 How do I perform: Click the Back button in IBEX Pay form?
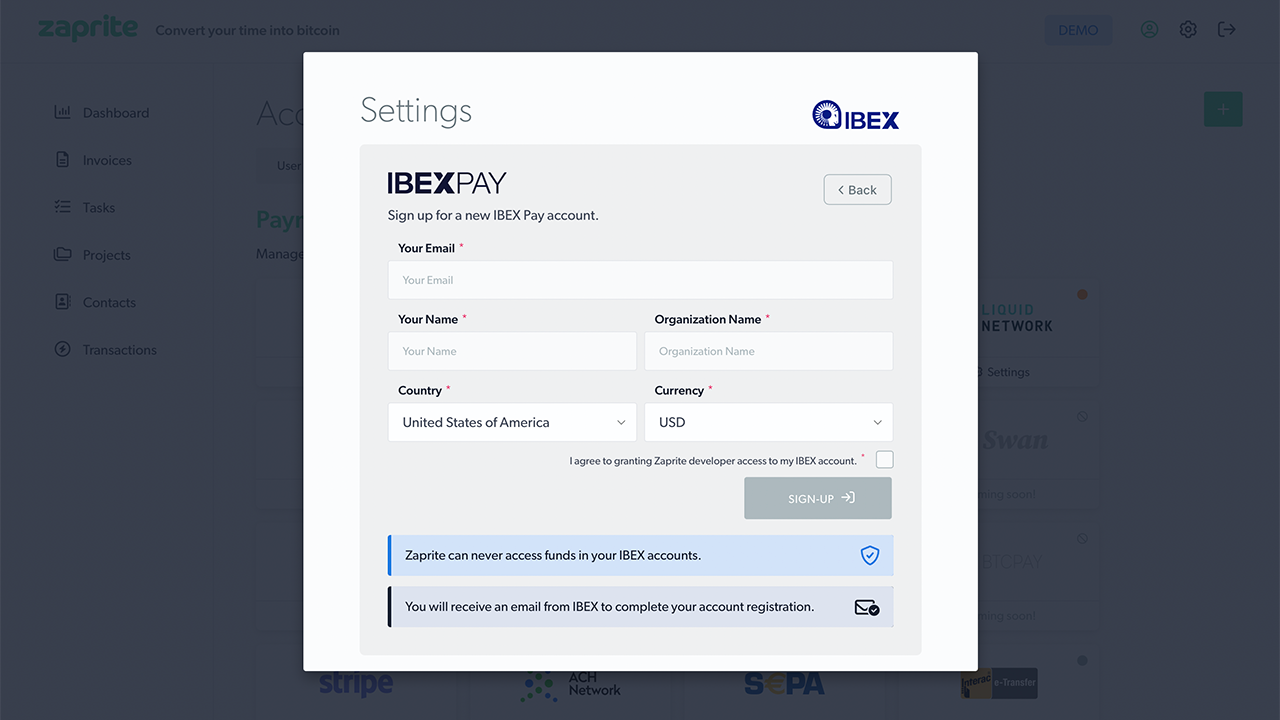point(857,190)
